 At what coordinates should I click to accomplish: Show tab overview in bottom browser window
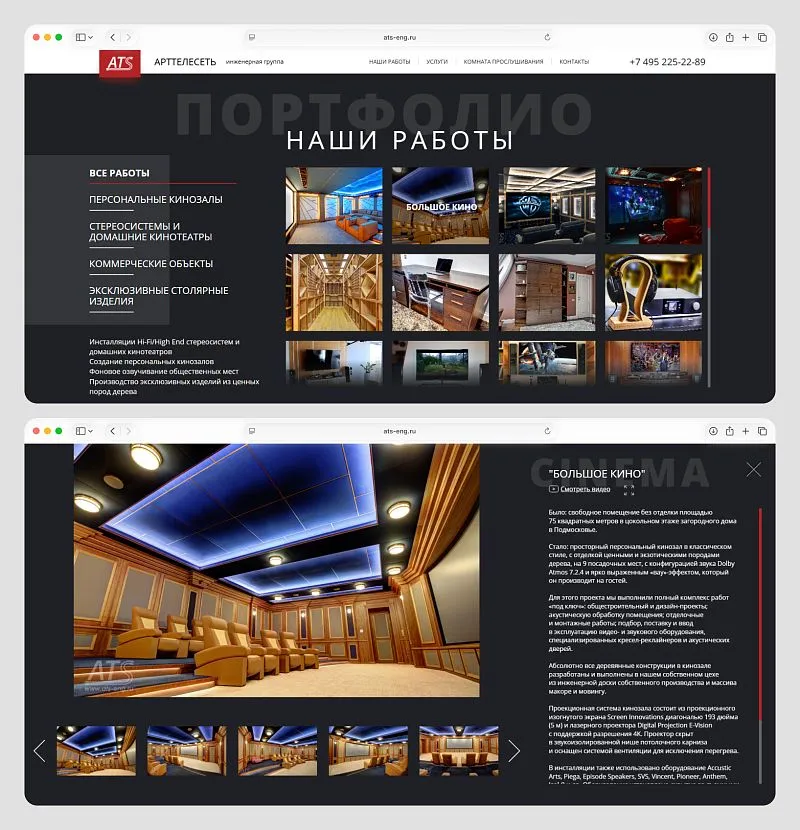coord(762,431)
